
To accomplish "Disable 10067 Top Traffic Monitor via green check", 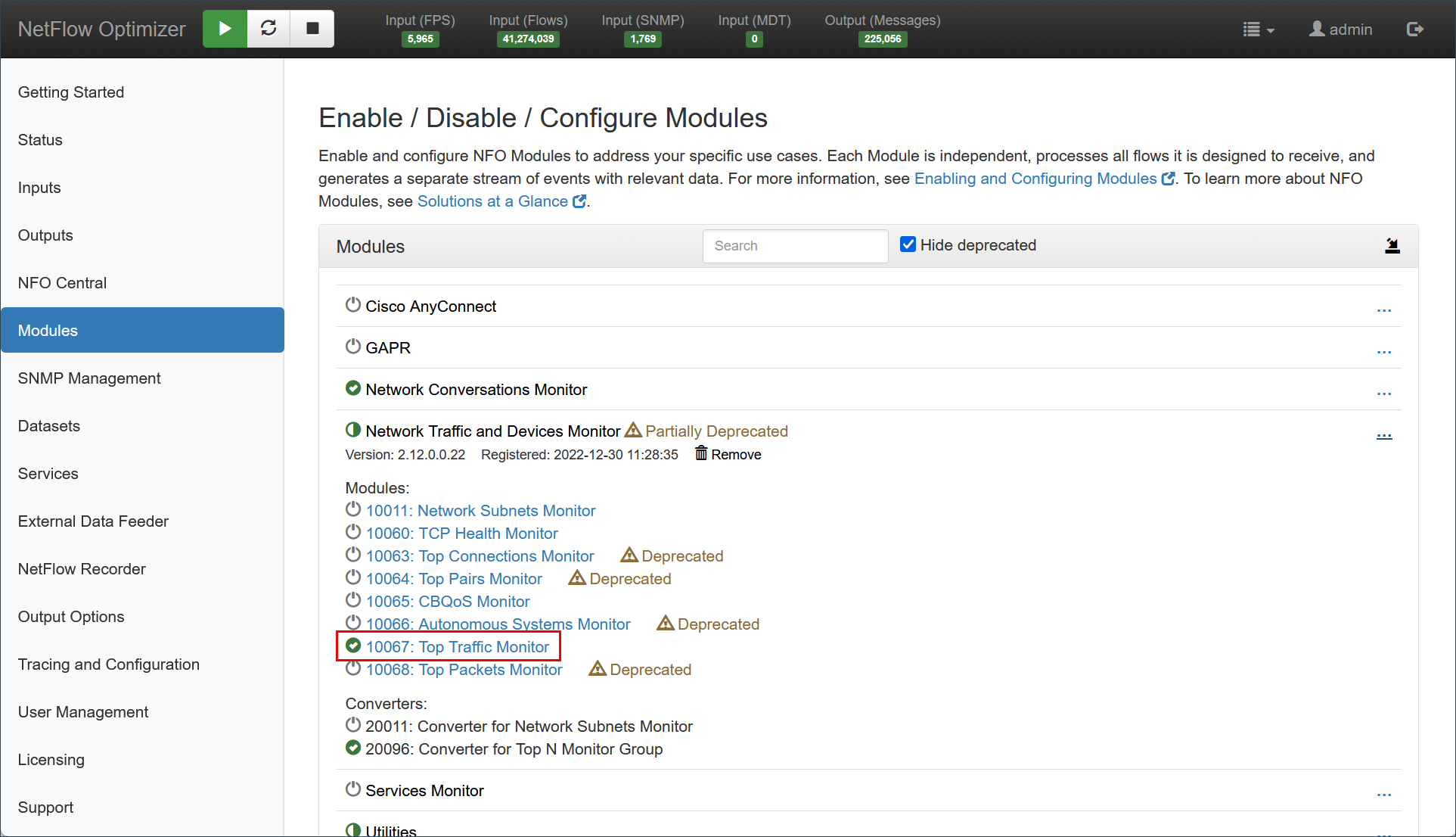I will click(x=352, y=646).
